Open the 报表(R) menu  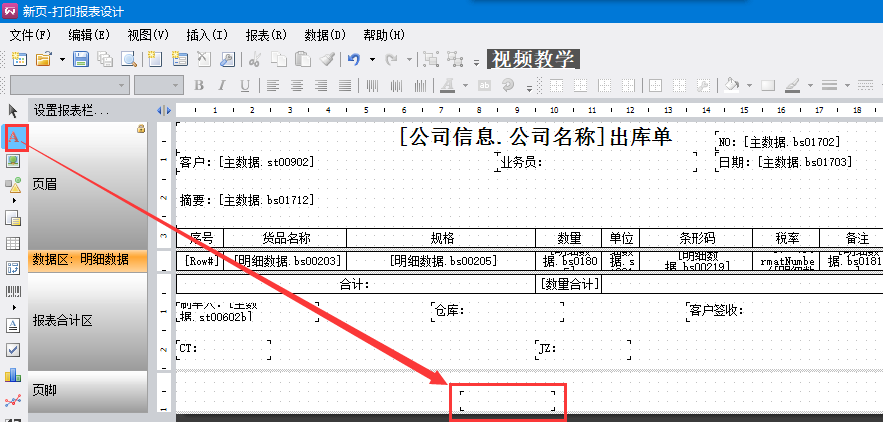pyautogui.click(x=266, y=34)
